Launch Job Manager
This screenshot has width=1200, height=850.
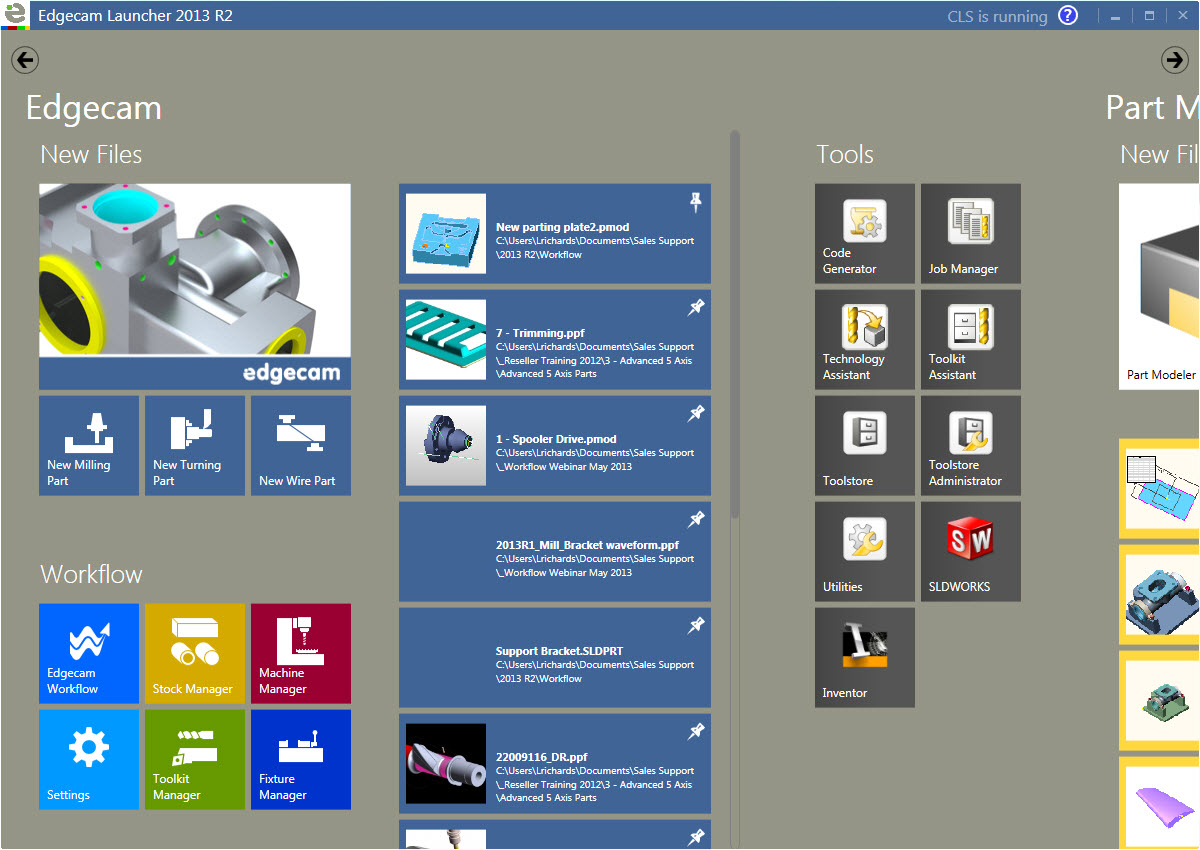click(x=970, y=233)
